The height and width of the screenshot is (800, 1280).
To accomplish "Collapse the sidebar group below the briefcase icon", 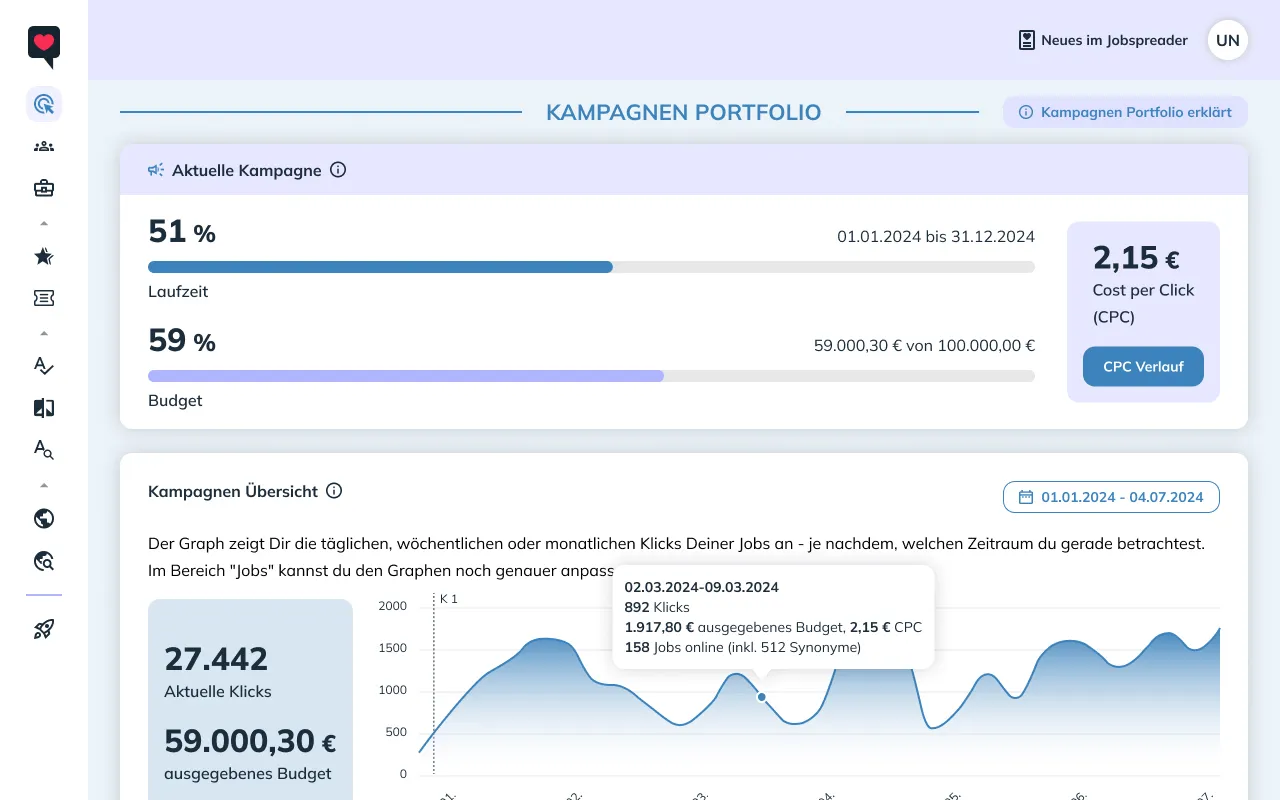I will click(x=44, y=223).
